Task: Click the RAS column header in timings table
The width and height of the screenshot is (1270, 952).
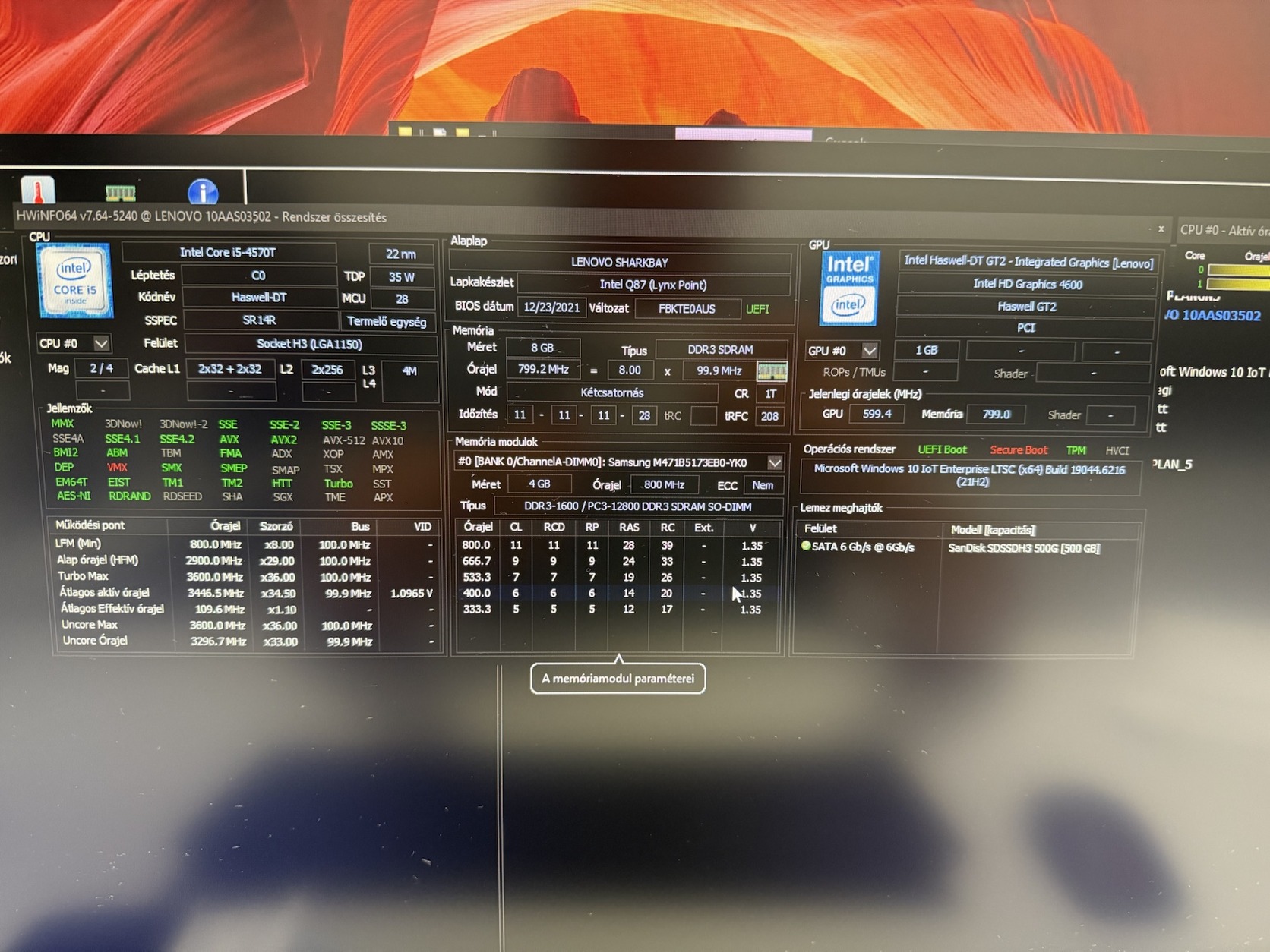Action: pyautogui.click(x=629, y=527)
